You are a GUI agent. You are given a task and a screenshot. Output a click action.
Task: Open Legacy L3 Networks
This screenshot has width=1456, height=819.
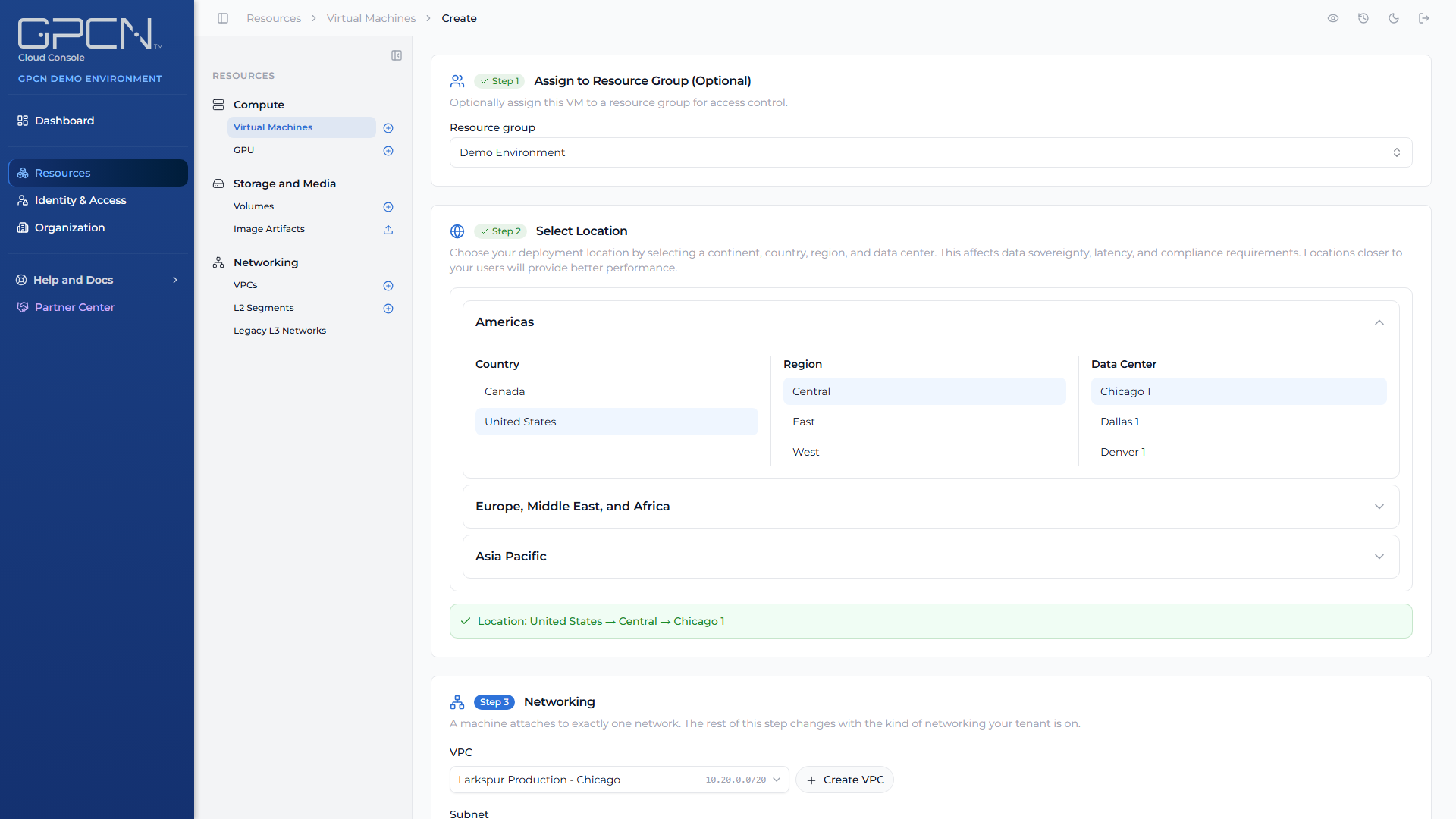pos(302,331)
